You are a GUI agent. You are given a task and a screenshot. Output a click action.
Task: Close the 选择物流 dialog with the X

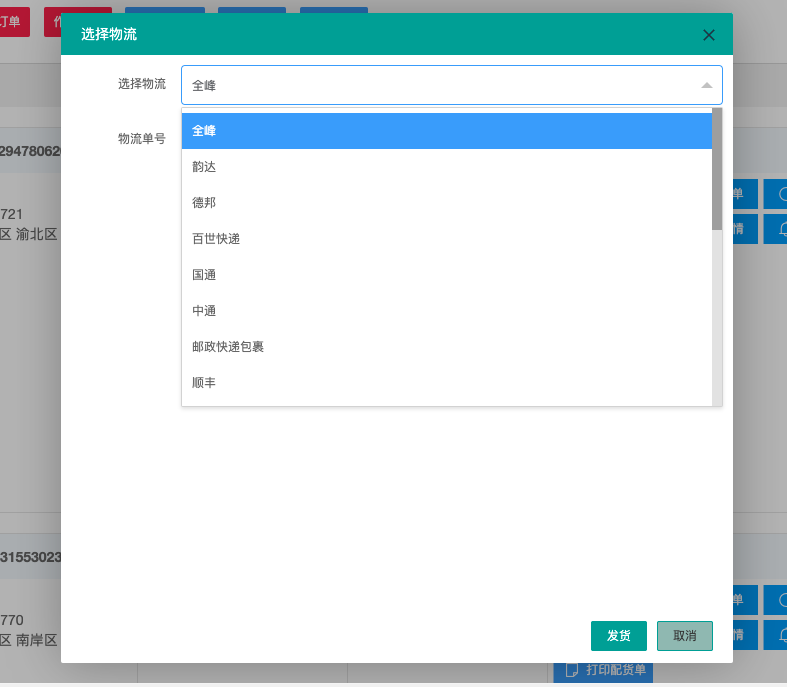coord(709,35)
